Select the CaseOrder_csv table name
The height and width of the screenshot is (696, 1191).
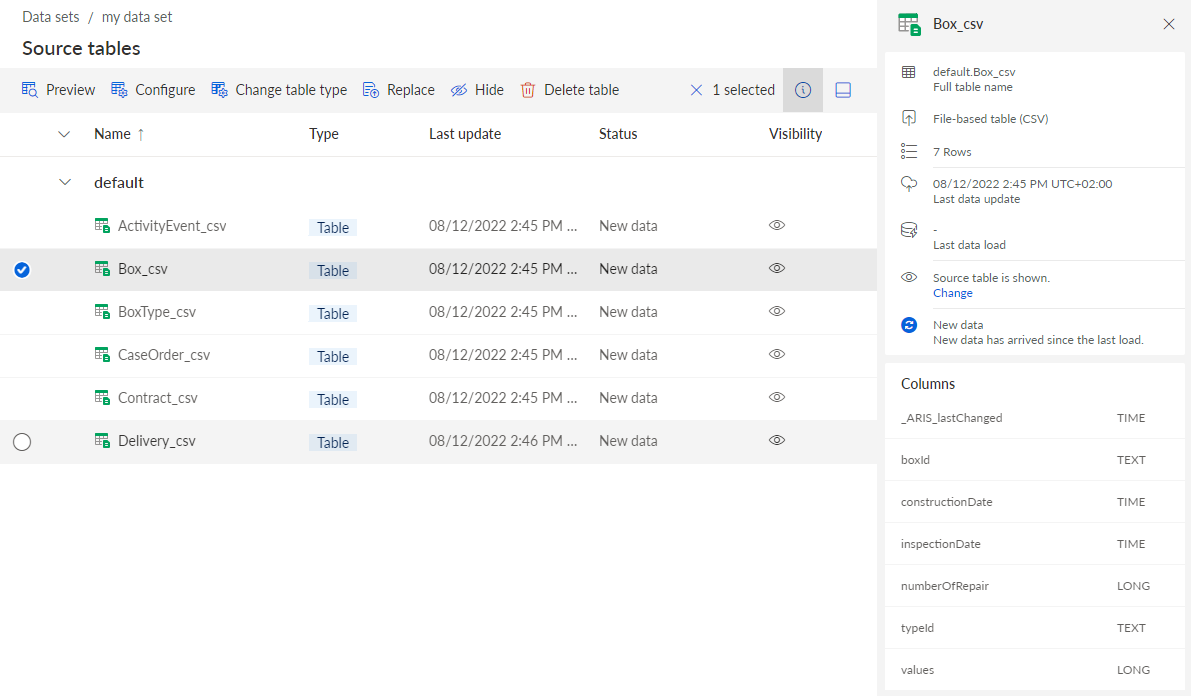coord(164,355)
